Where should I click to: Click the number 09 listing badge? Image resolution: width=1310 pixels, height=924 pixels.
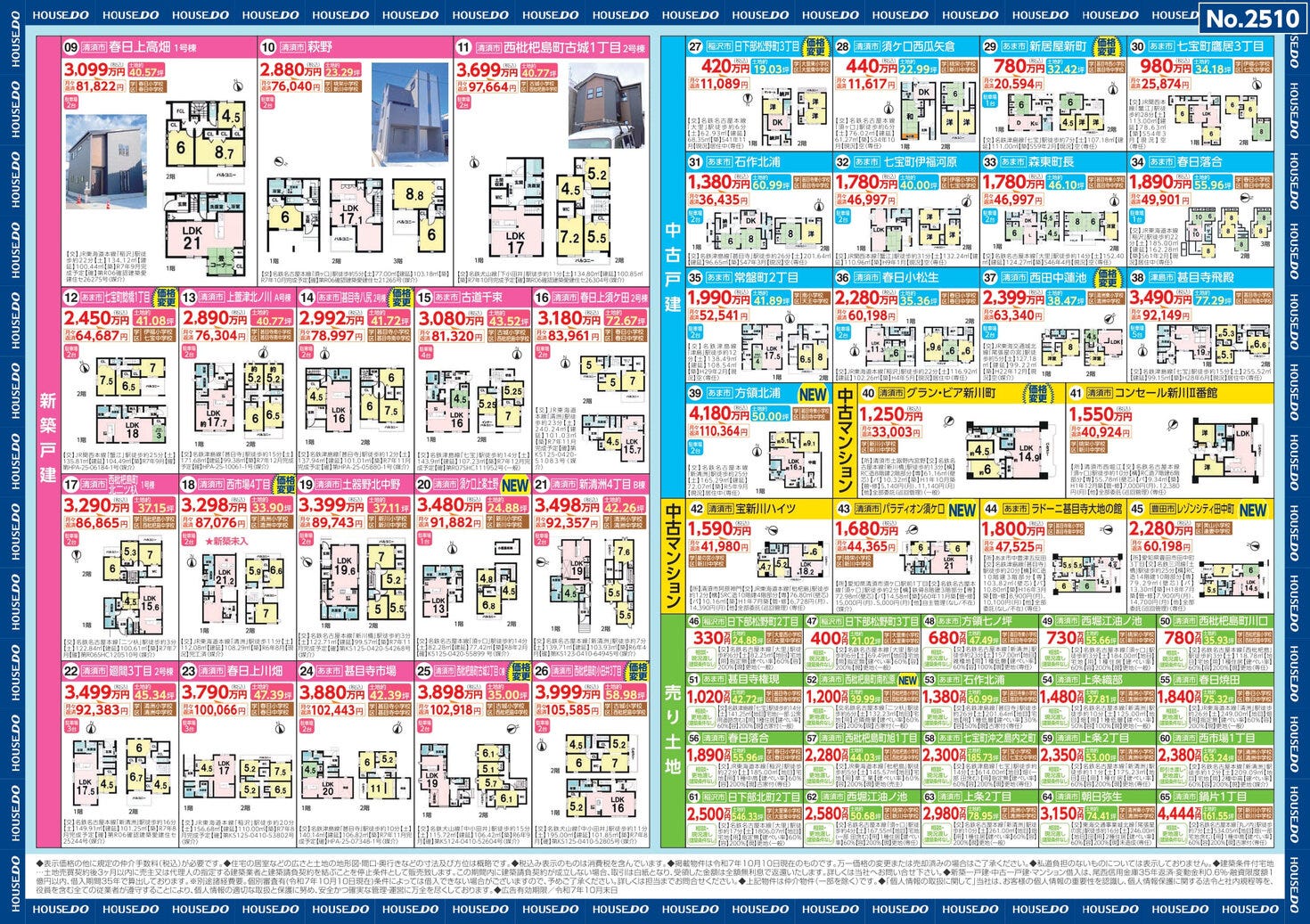tap(71, 48)
